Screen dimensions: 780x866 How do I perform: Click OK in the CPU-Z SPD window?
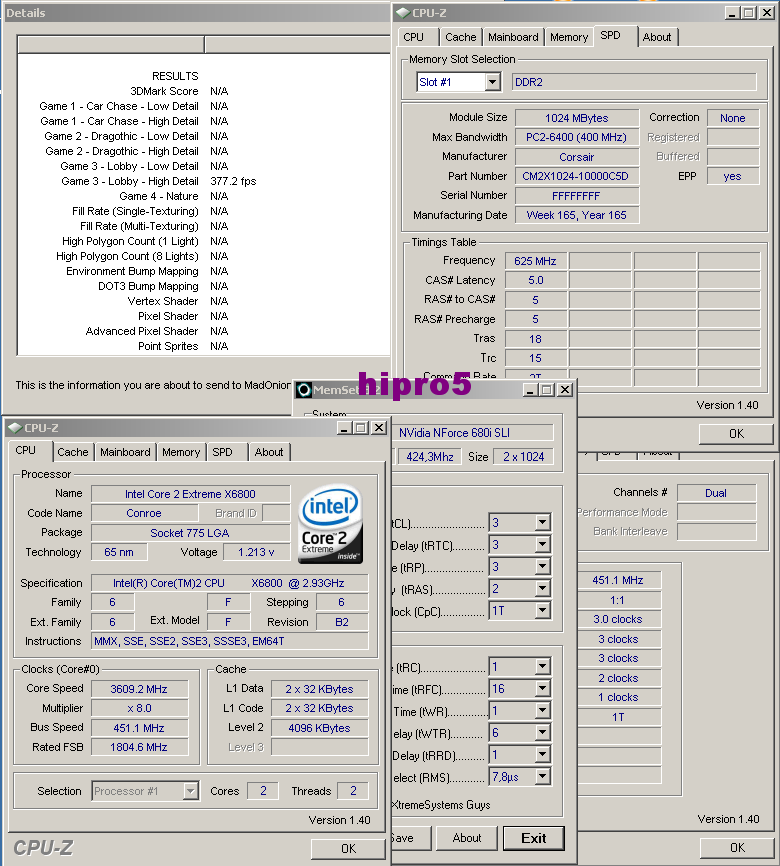[x=736, y=434]
